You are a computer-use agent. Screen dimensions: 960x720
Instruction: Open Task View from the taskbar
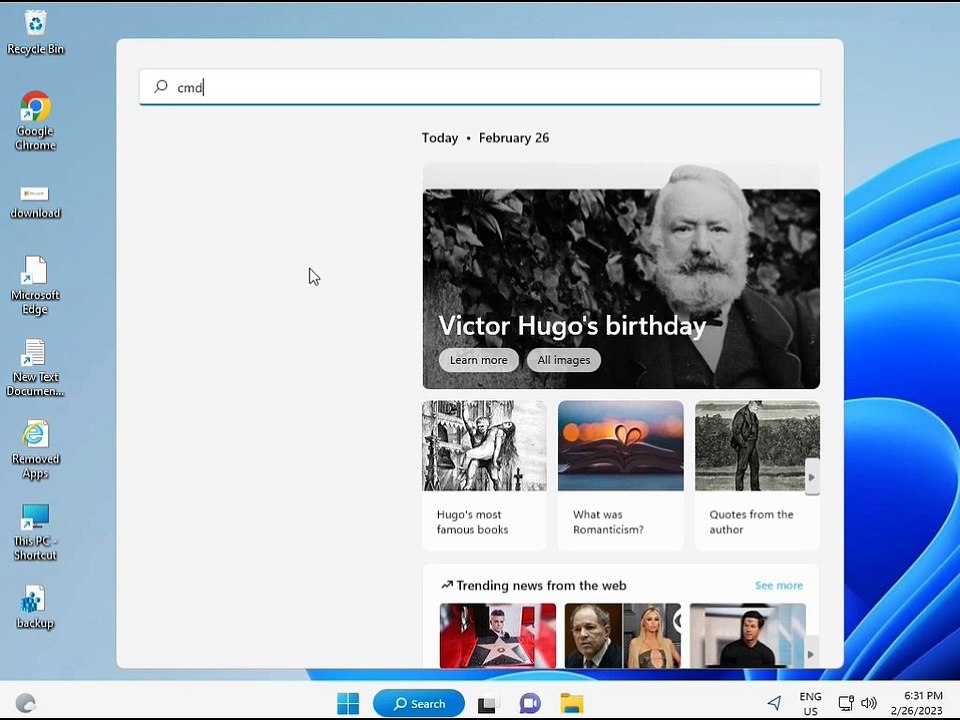[488, 703]
